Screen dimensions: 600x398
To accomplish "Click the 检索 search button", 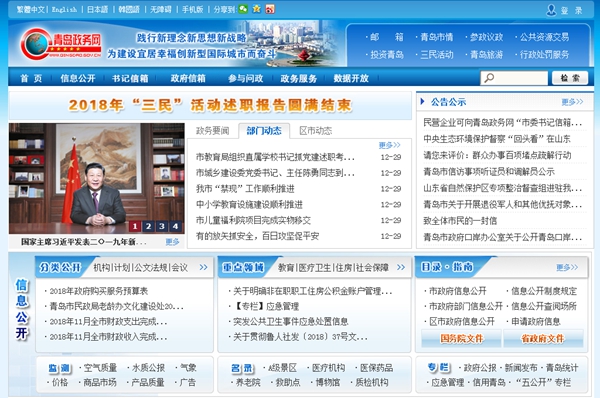I will point(570,78).
